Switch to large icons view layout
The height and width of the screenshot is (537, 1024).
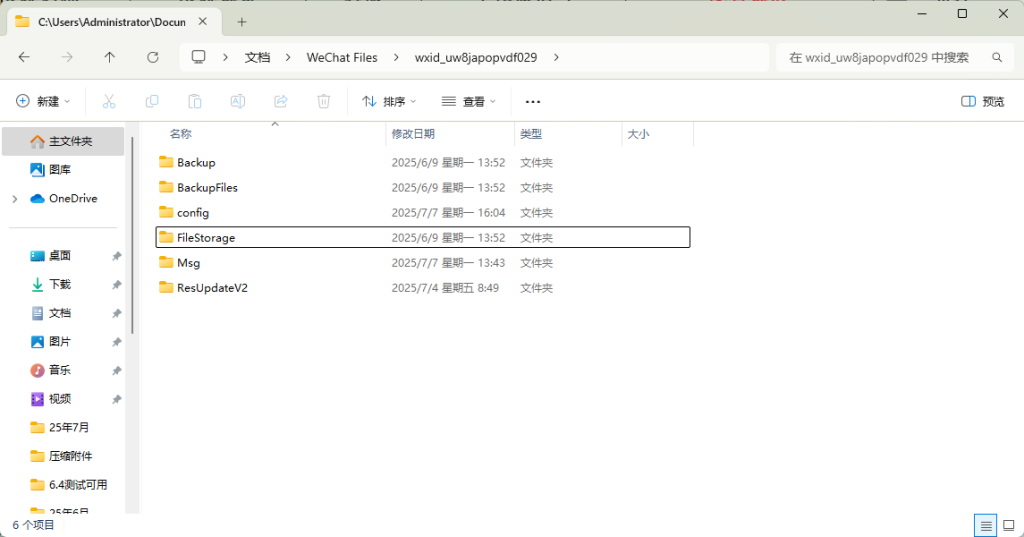click(x=1007, y=525)
